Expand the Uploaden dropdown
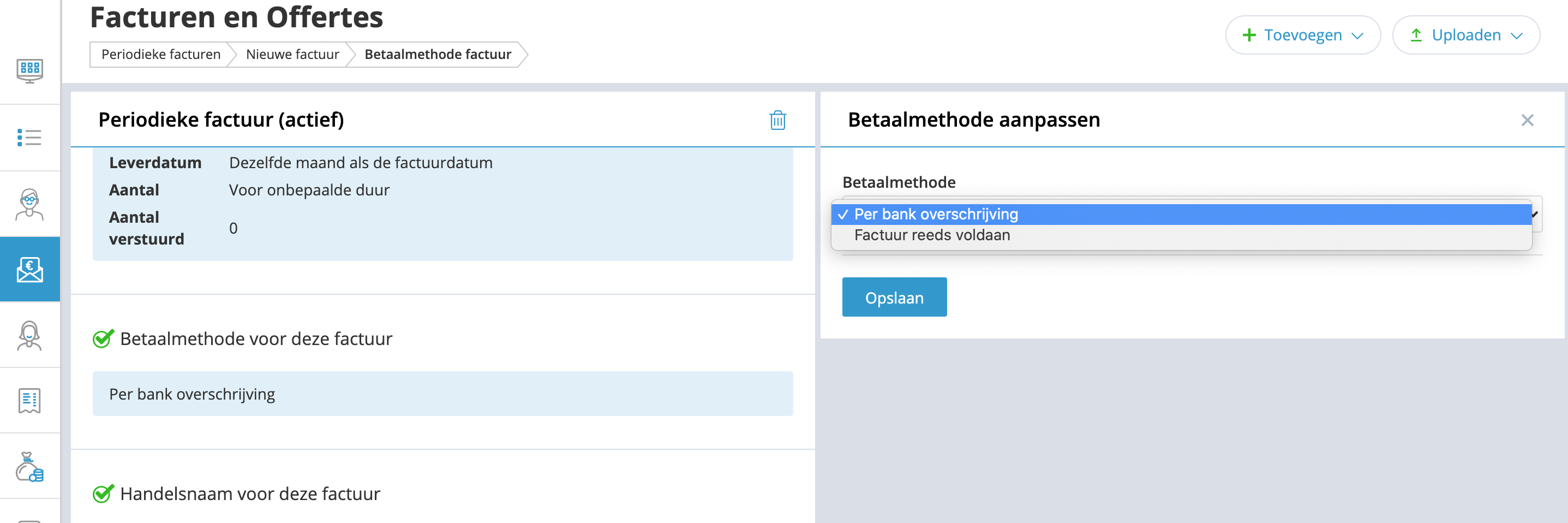Image resolution: width=1568 pixels, height=523 pixels. (x=1466, y=35)
